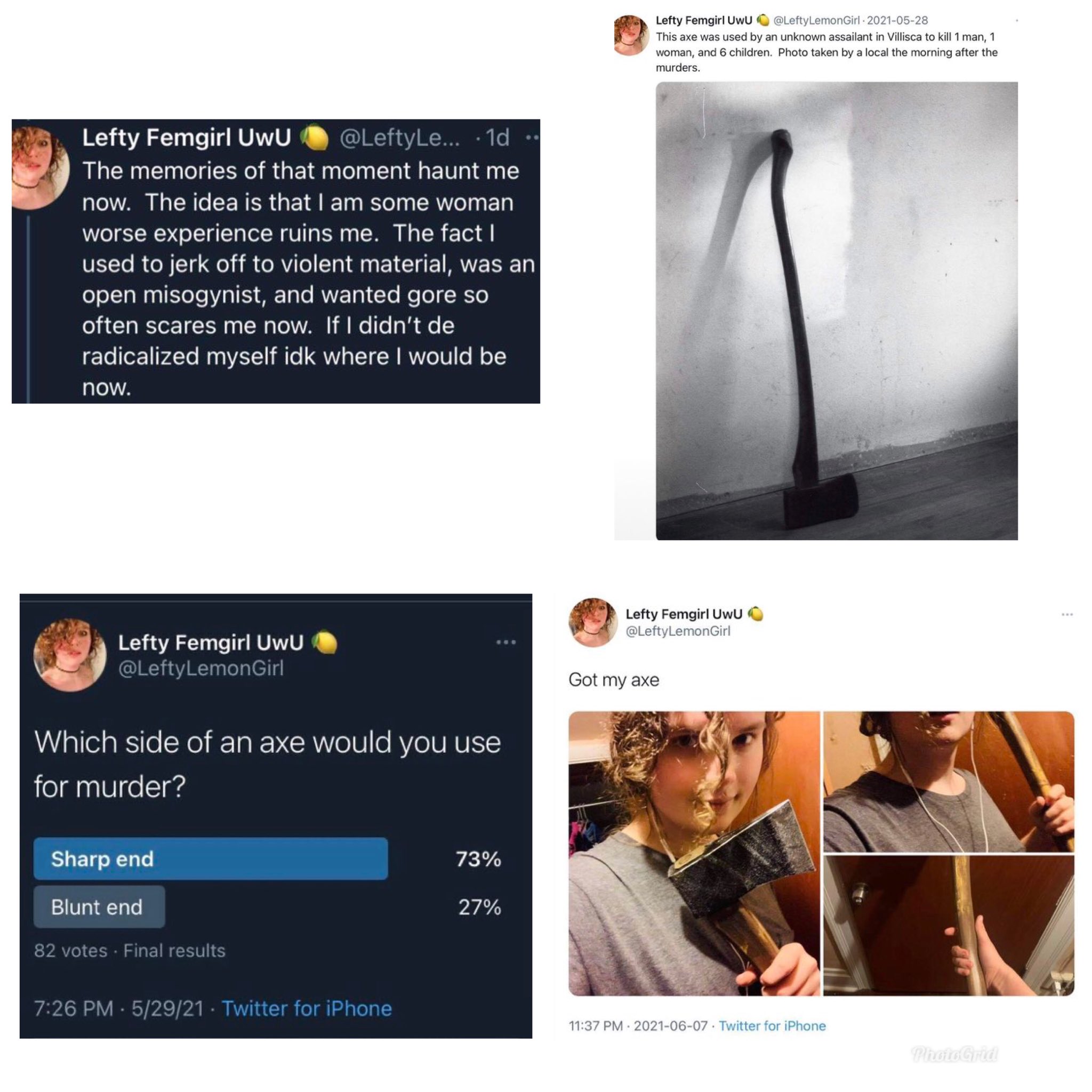
Task: Open the black-and-white axe photo
Action: tap(837, 311)
